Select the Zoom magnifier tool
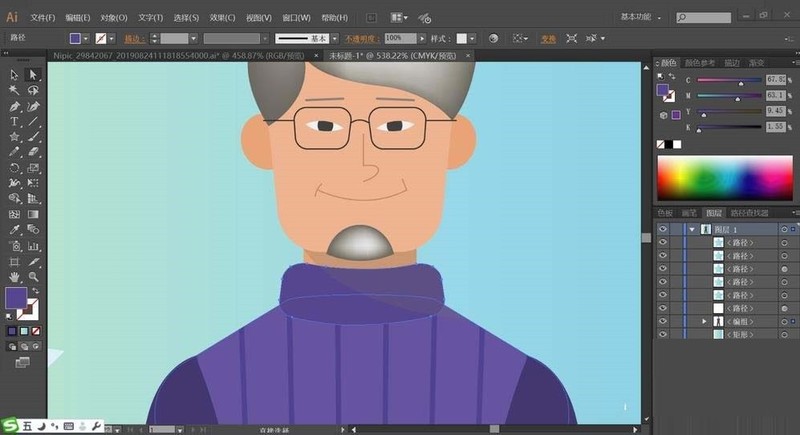The width and height of the screenshot is (800, 435). (x=33, y=277)
